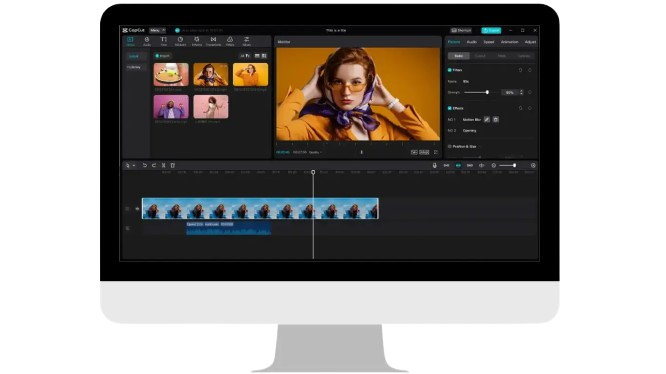Click the Export button

coord(491,30)
